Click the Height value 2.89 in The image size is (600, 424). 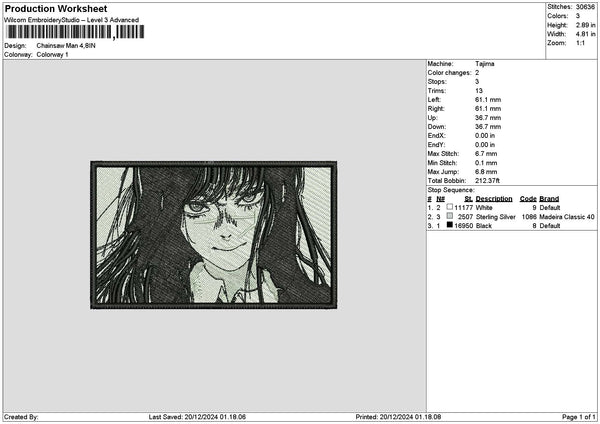[x=585, y=25]
